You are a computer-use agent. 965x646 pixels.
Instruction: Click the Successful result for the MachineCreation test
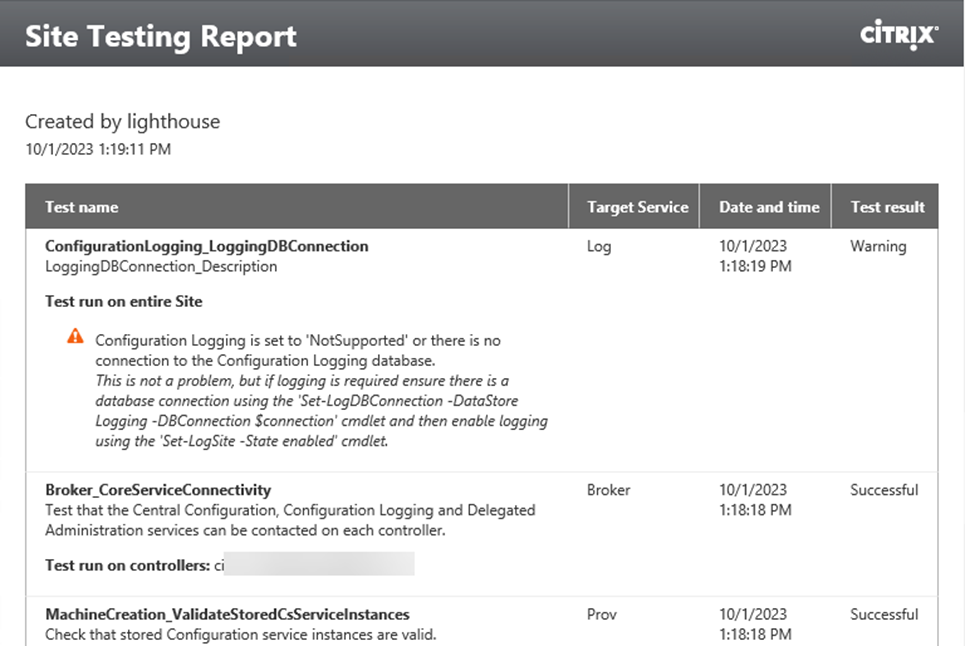click(x=884, y=615)
